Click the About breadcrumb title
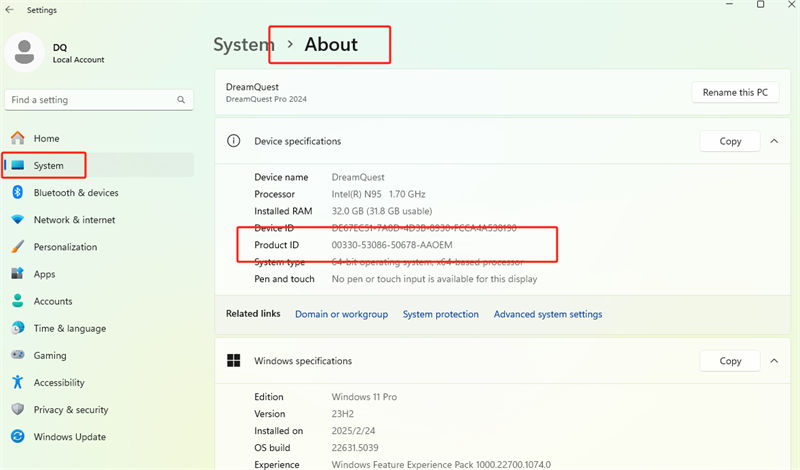The width and height of the screenshot is (800, 470). pyautogui.click(x=331, y=44)
